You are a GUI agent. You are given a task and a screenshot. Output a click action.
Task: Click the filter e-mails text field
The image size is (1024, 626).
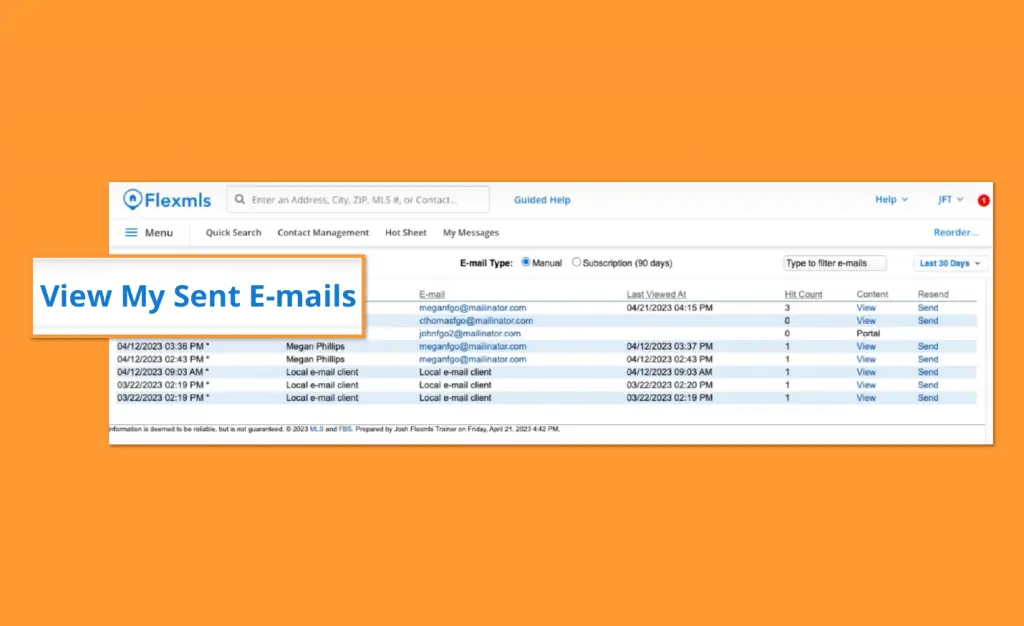834,263
